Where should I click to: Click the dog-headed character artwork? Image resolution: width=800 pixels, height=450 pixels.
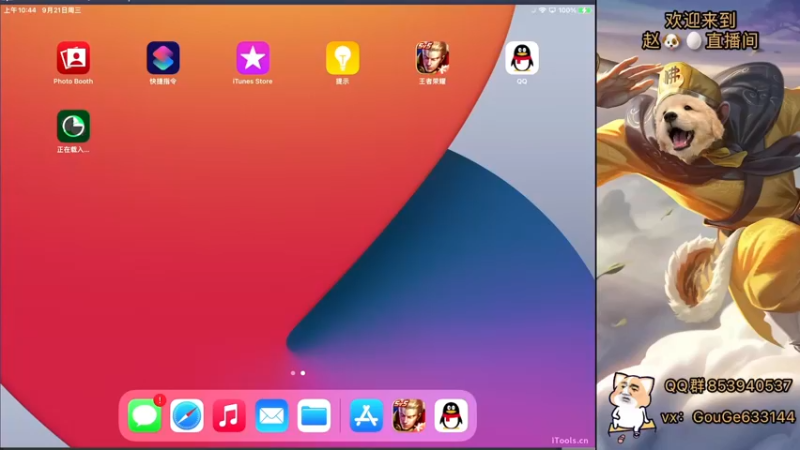click(699, 204)
